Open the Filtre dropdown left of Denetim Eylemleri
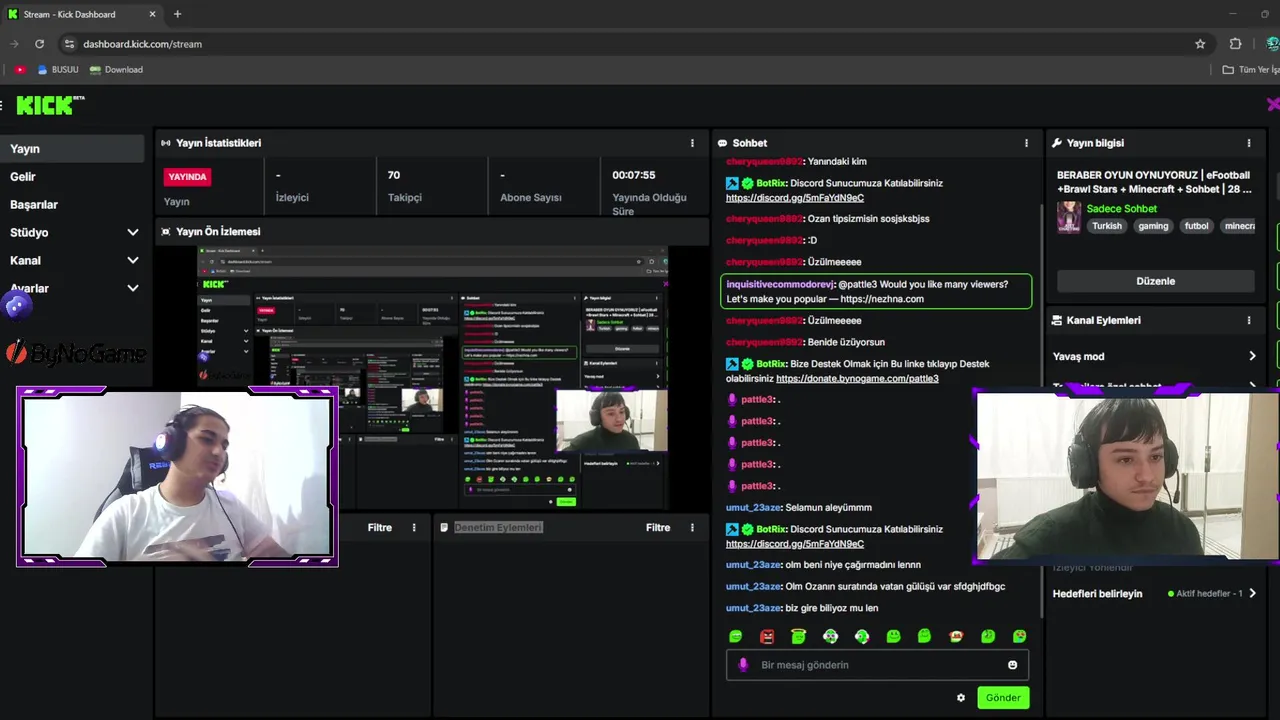Image resolution: width=1280 pixels, height=720 pixels. 380,527
